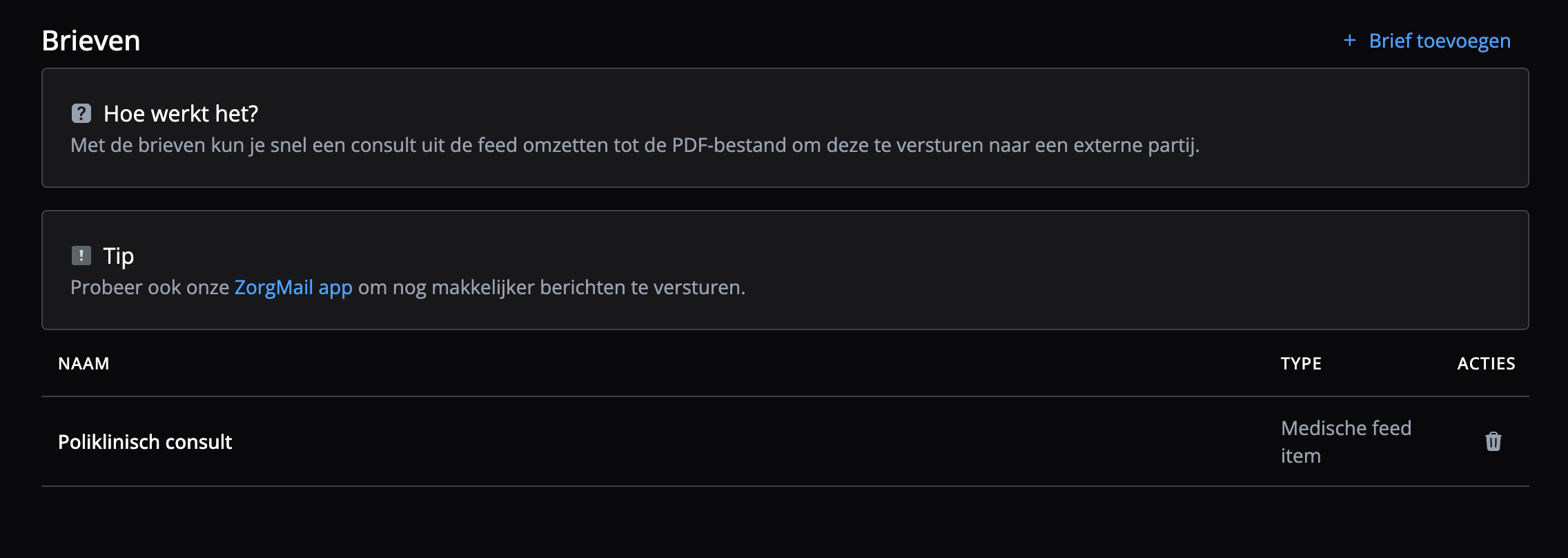The width and height of the screenshot is (1568, 558).
Task: Open the ZorgMail app link
Action: 293,287
